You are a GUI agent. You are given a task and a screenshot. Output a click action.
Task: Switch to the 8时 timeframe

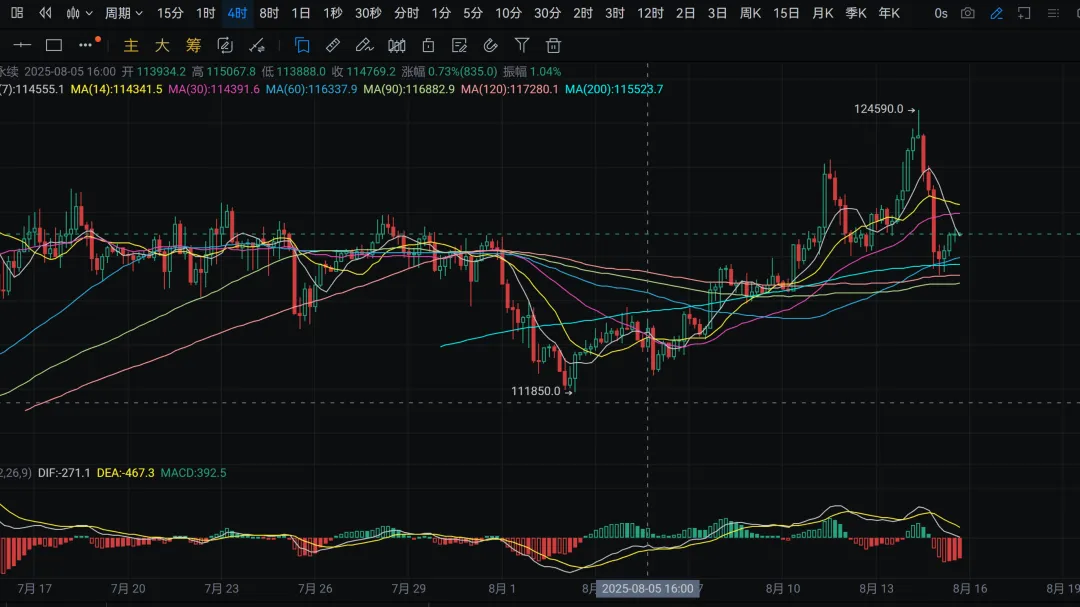[x=269, y=13]
